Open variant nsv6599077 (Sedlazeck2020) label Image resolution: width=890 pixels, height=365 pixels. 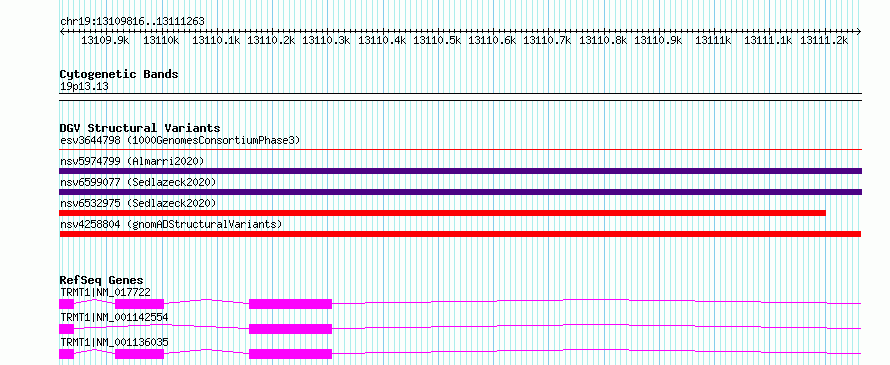138,182
